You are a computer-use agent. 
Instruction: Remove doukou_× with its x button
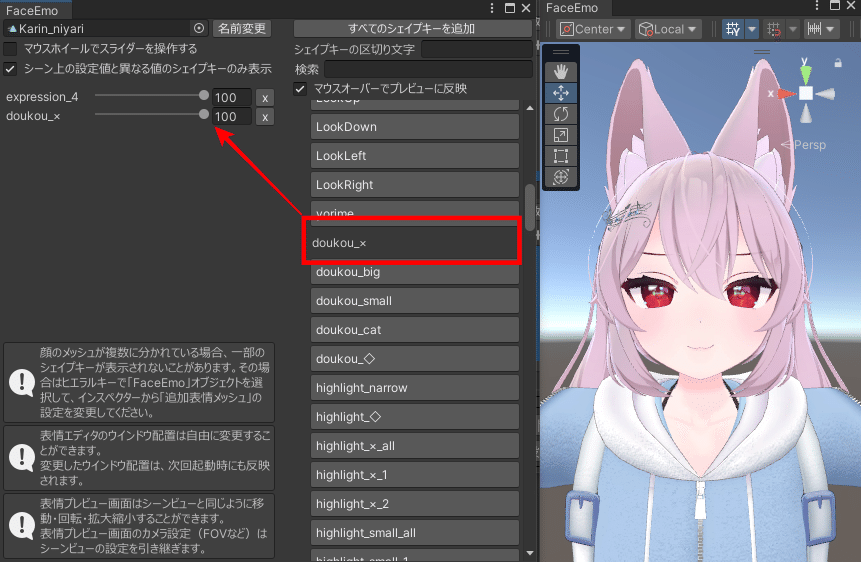point(265,117)
